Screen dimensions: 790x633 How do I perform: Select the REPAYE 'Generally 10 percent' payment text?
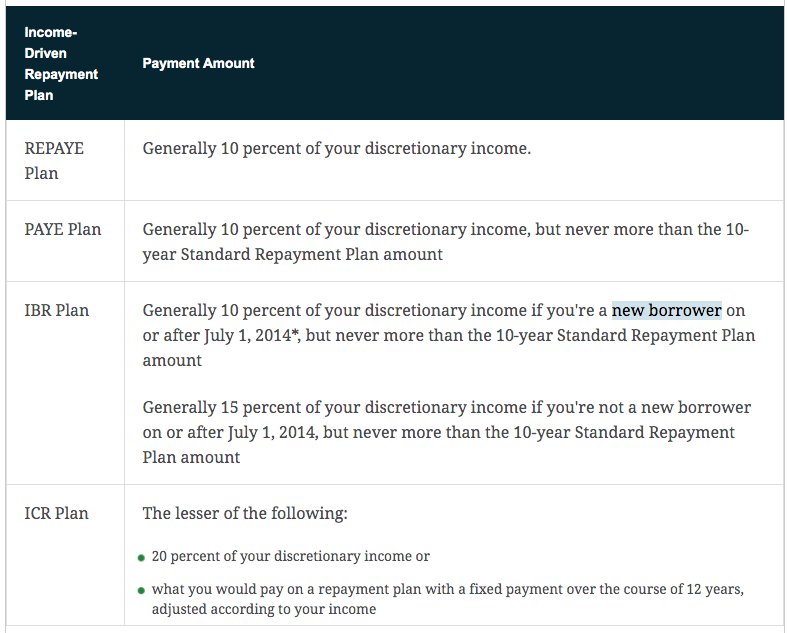coord(337,149)
